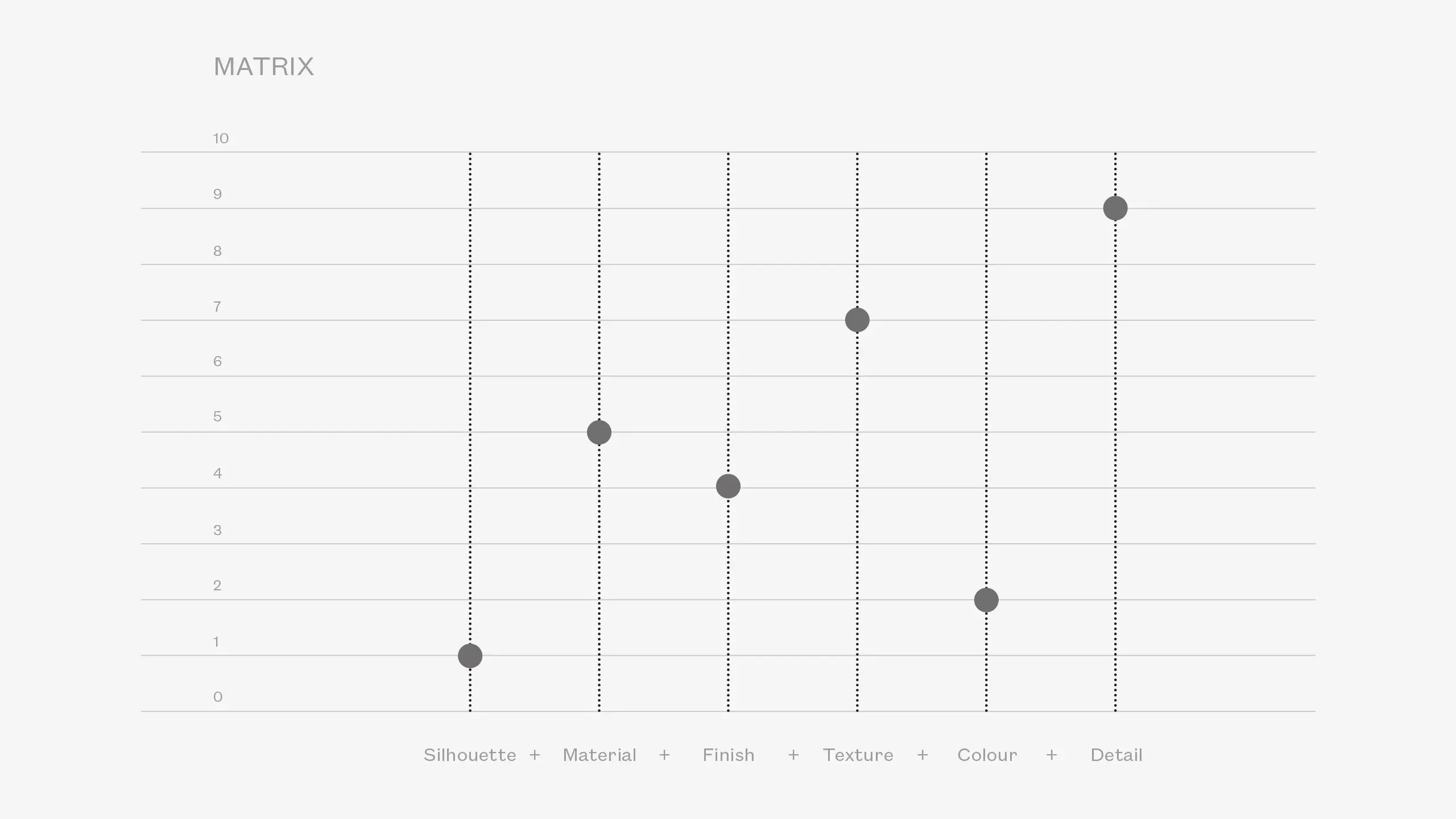Click the plus sign after Colour

point(1052,755)
